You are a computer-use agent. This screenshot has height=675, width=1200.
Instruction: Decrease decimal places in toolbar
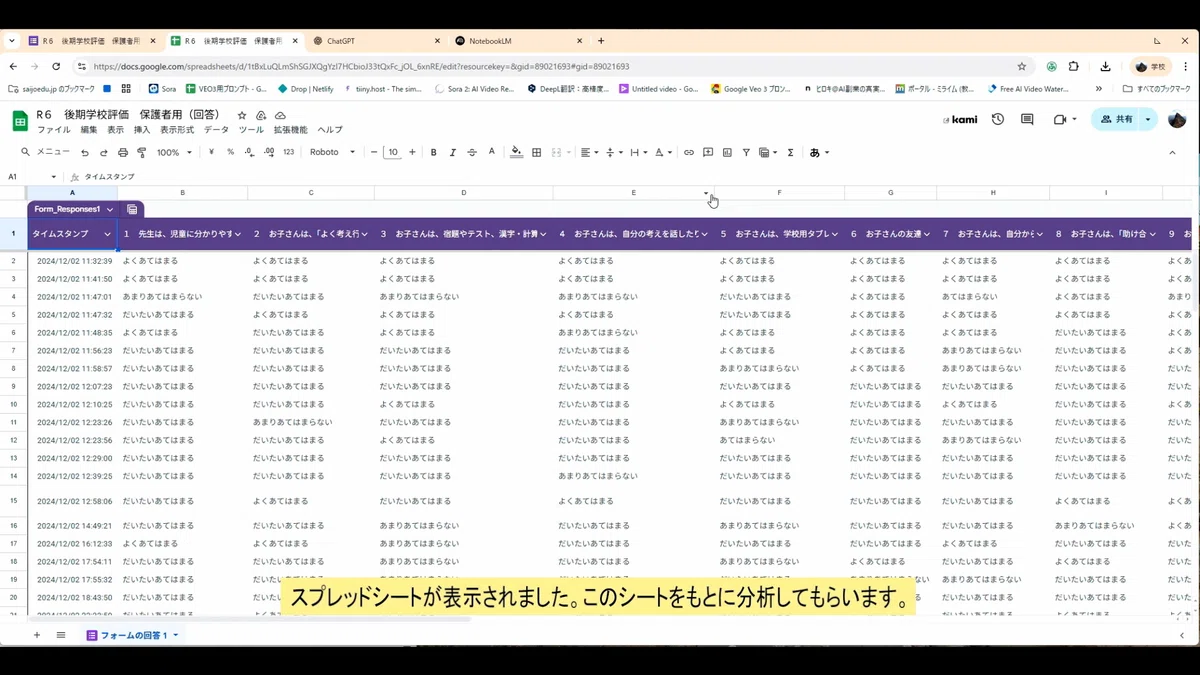(x=250, y=153)
